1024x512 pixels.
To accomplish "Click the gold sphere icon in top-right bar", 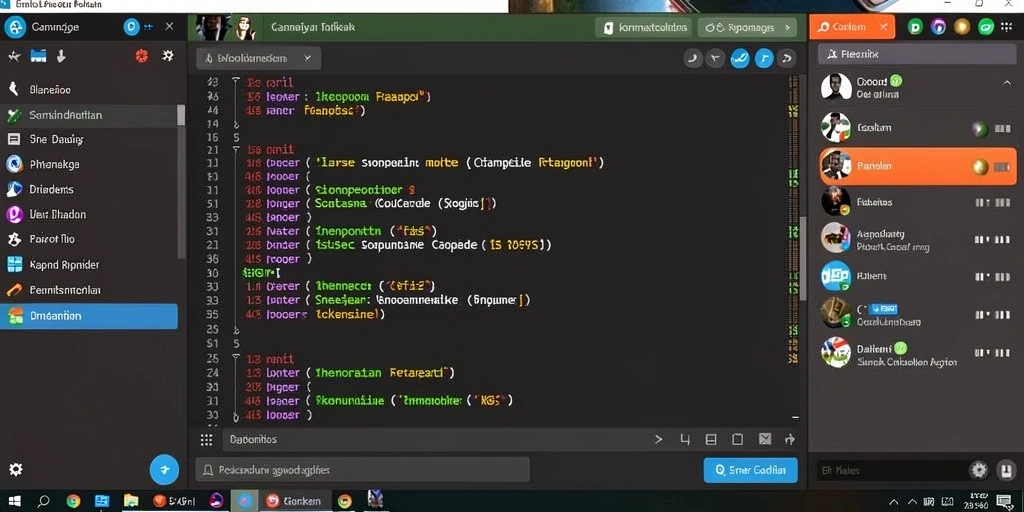I will tap(962, 27).
